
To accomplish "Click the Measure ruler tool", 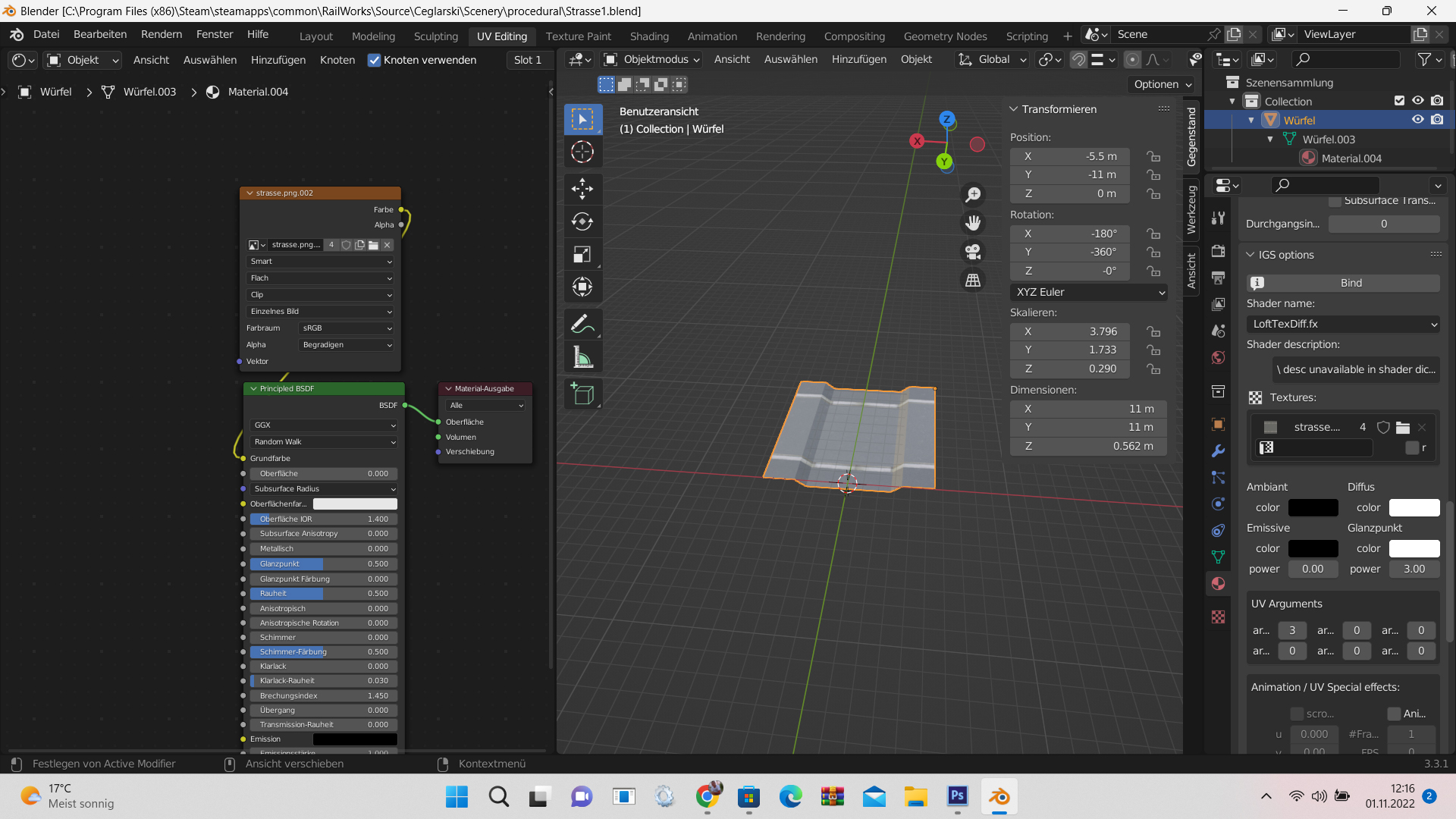I will tap(582, 357).
